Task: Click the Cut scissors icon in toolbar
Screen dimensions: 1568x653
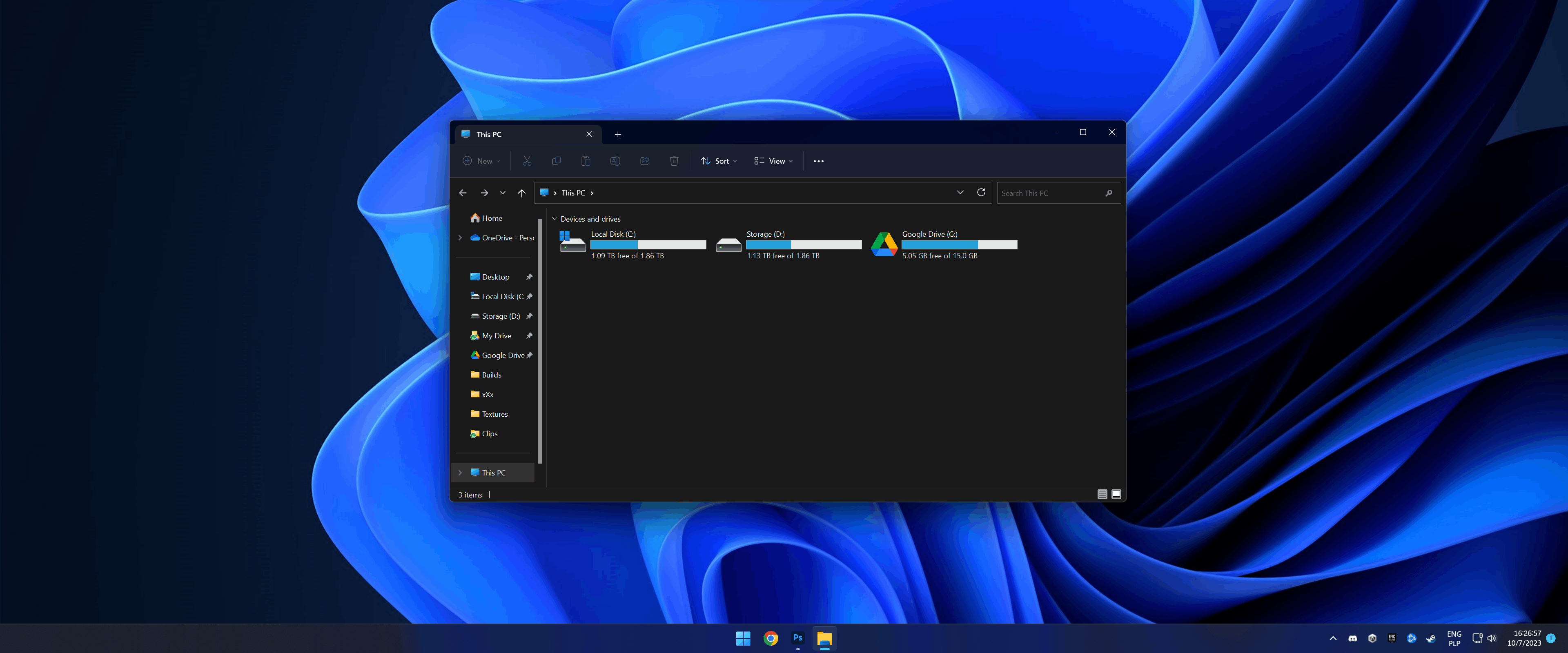Action: tap(526, 161)
